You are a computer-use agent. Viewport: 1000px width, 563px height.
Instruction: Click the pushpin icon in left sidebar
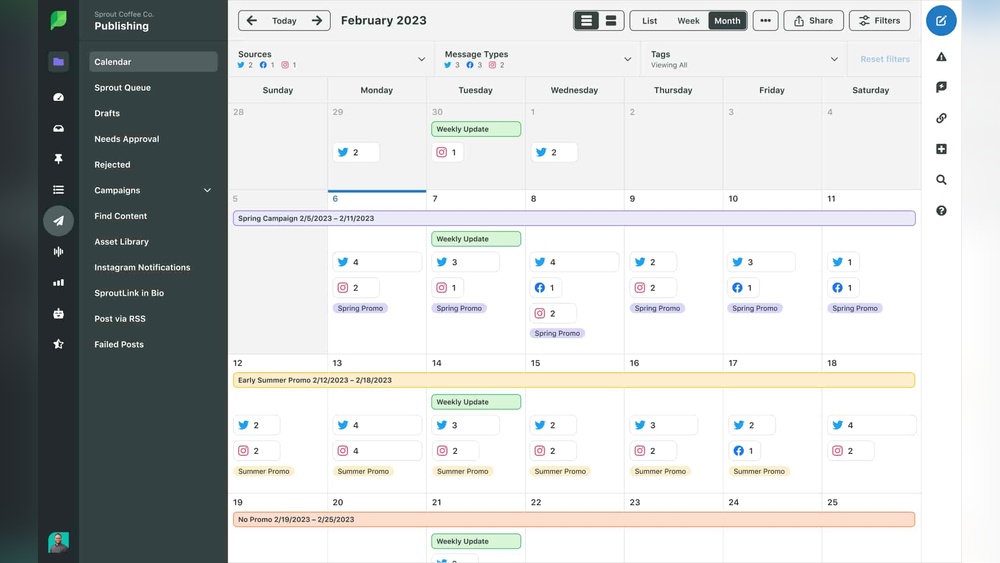[x=58, y=159]
